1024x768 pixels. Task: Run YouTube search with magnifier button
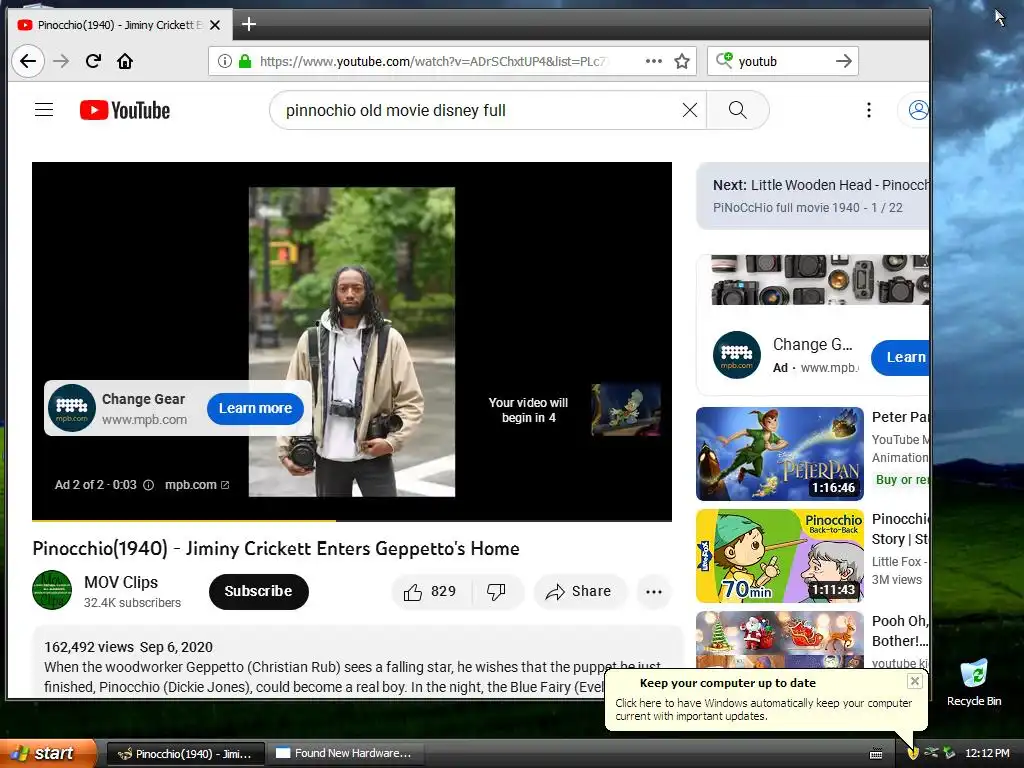pos(738,110)
